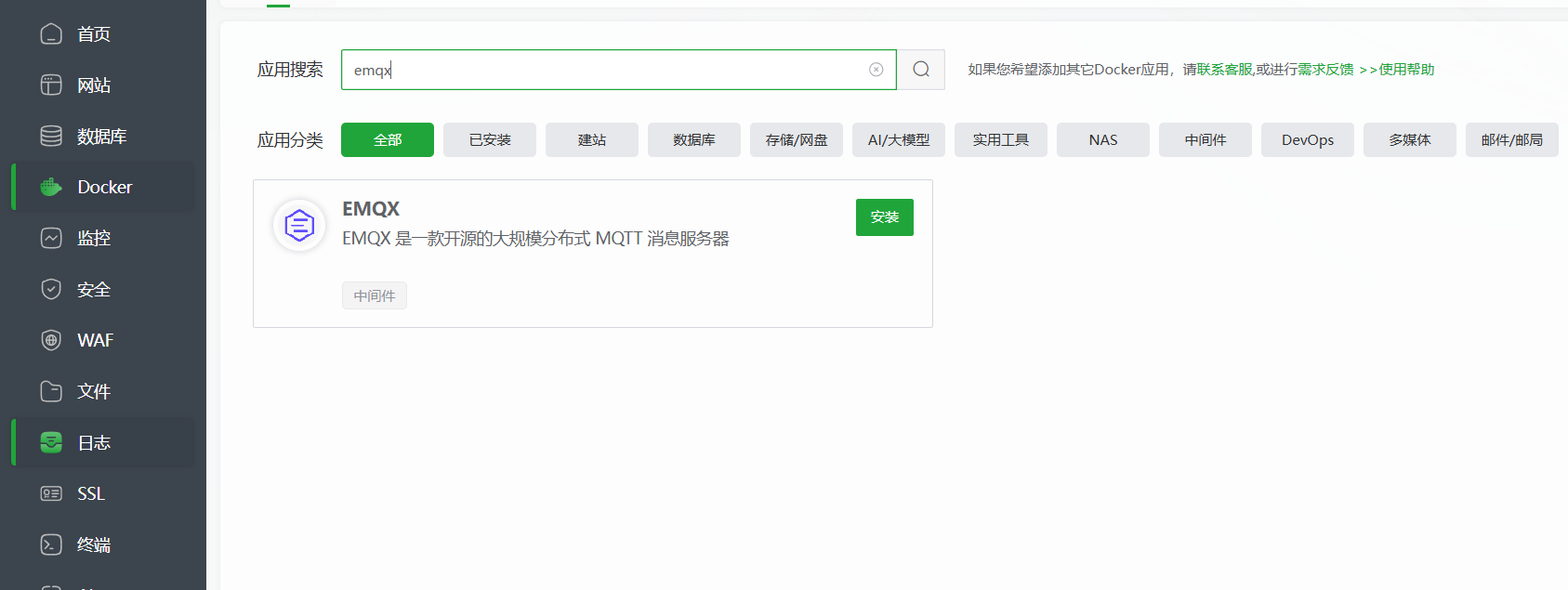Viewport: 1568px width, 590px height.
Task: Filter apps by 邮件/邮局 category
Action: [x=1512, y=140]
